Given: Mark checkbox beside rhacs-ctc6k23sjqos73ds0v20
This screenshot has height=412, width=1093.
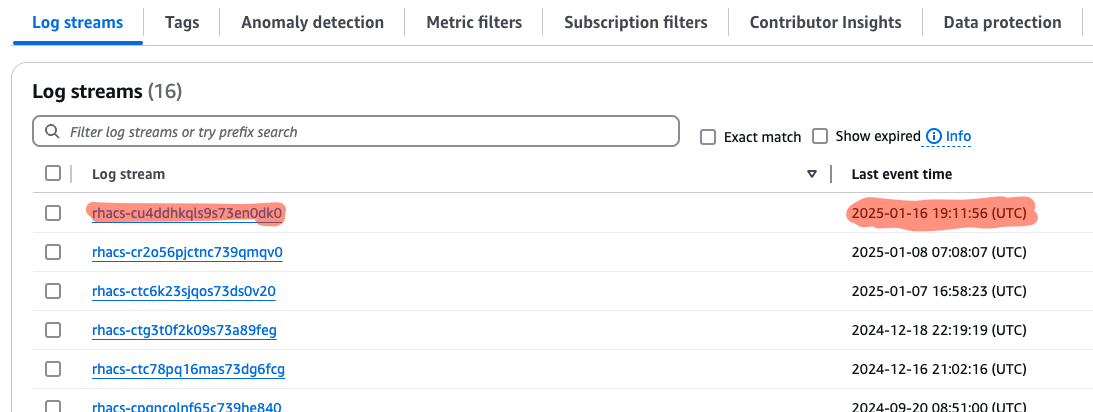Looking at the screenshot, I should point(53,291).
